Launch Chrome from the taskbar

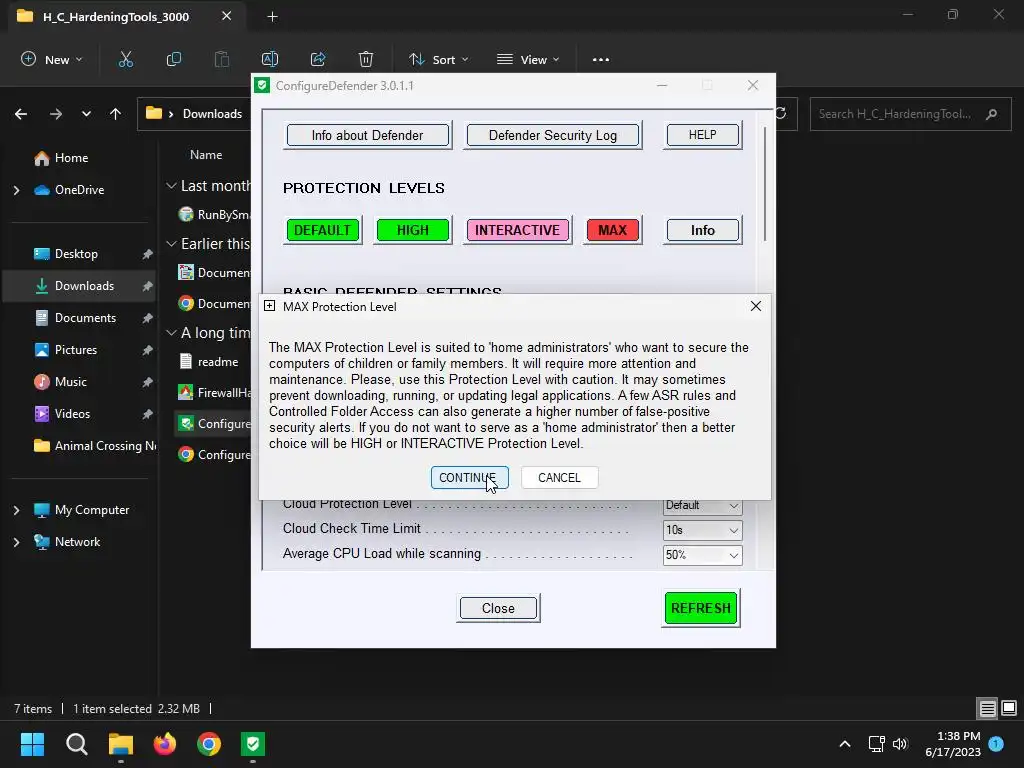pos(209,744)
